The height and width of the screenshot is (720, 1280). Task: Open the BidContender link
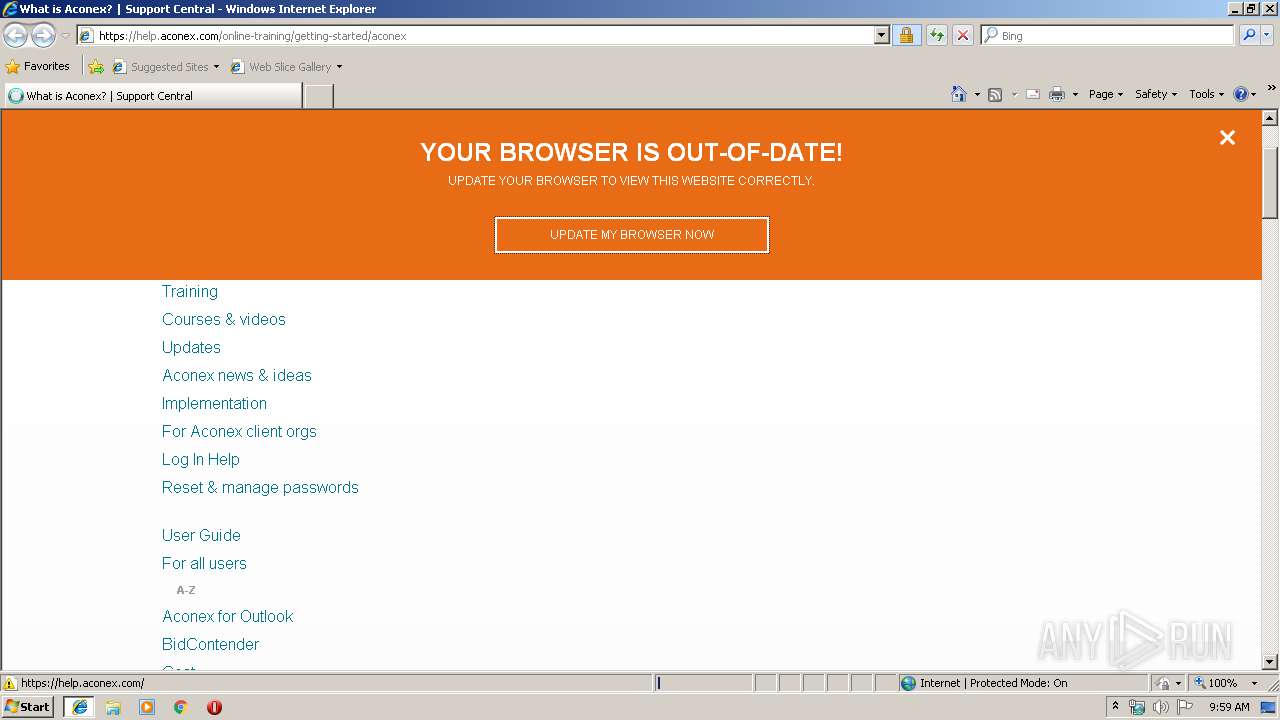point(210,645)
